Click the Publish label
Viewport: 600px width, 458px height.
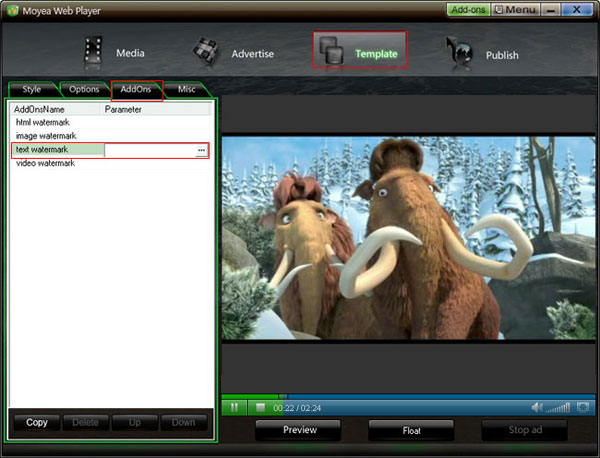pyautogui.click(x=502, y=55)
